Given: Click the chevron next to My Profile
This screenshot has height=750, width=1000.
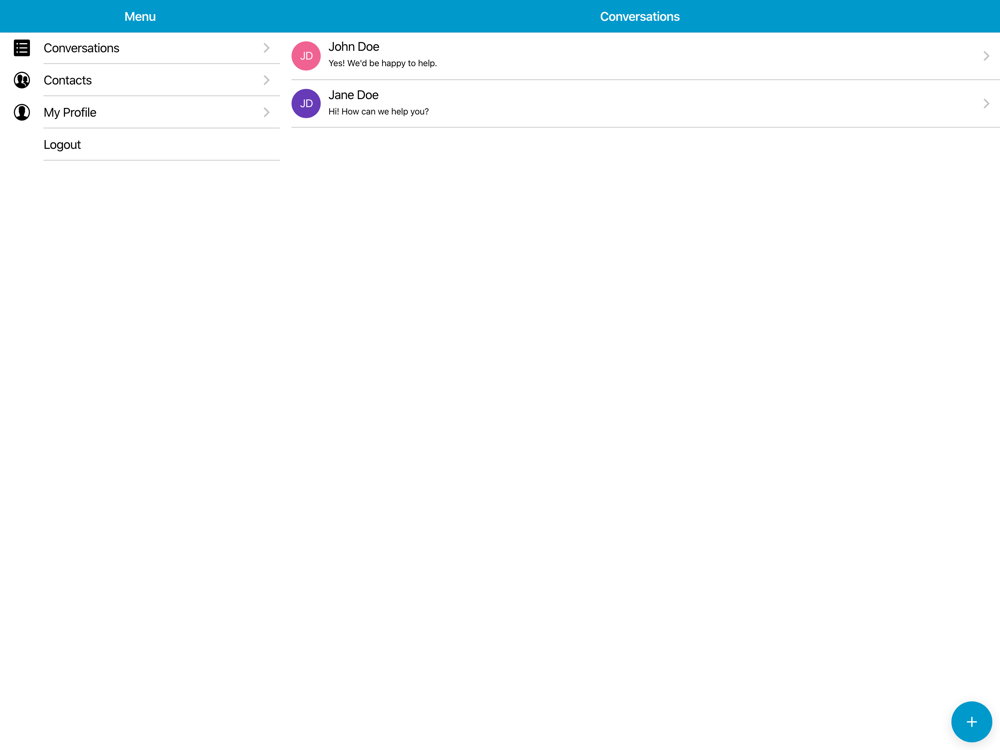Looking at the screenshot, I should 267,112.
